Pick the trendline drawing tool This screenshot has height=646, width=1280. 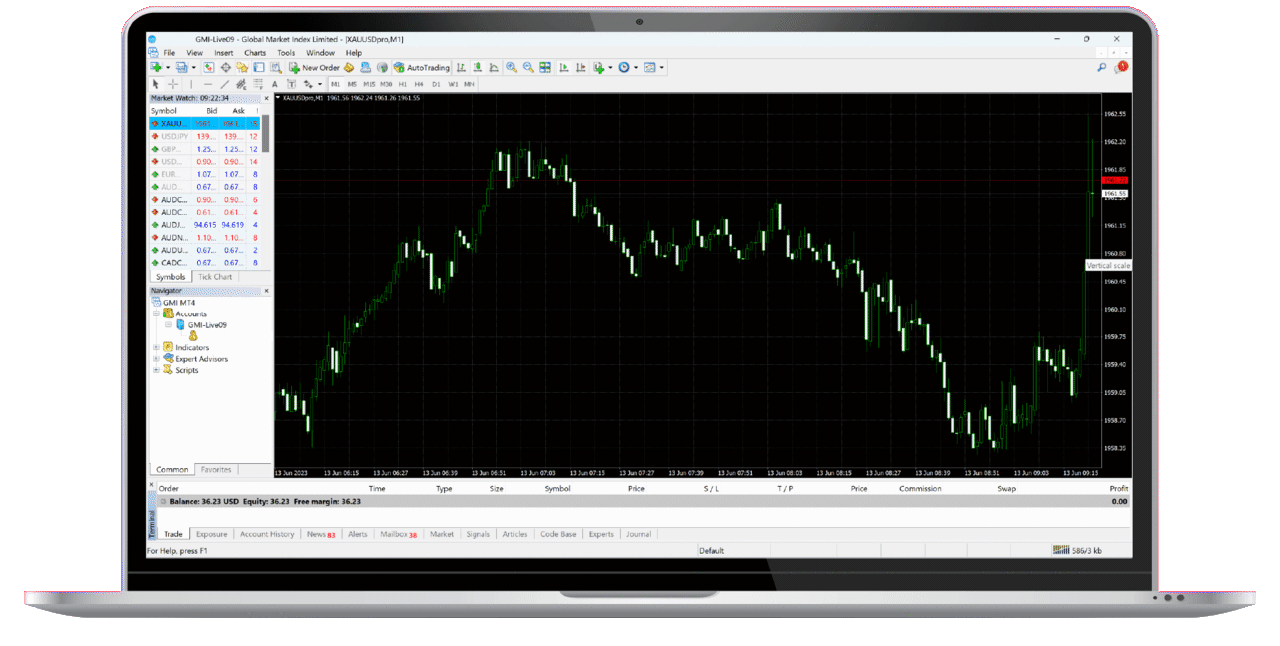(x=225, y=84)
